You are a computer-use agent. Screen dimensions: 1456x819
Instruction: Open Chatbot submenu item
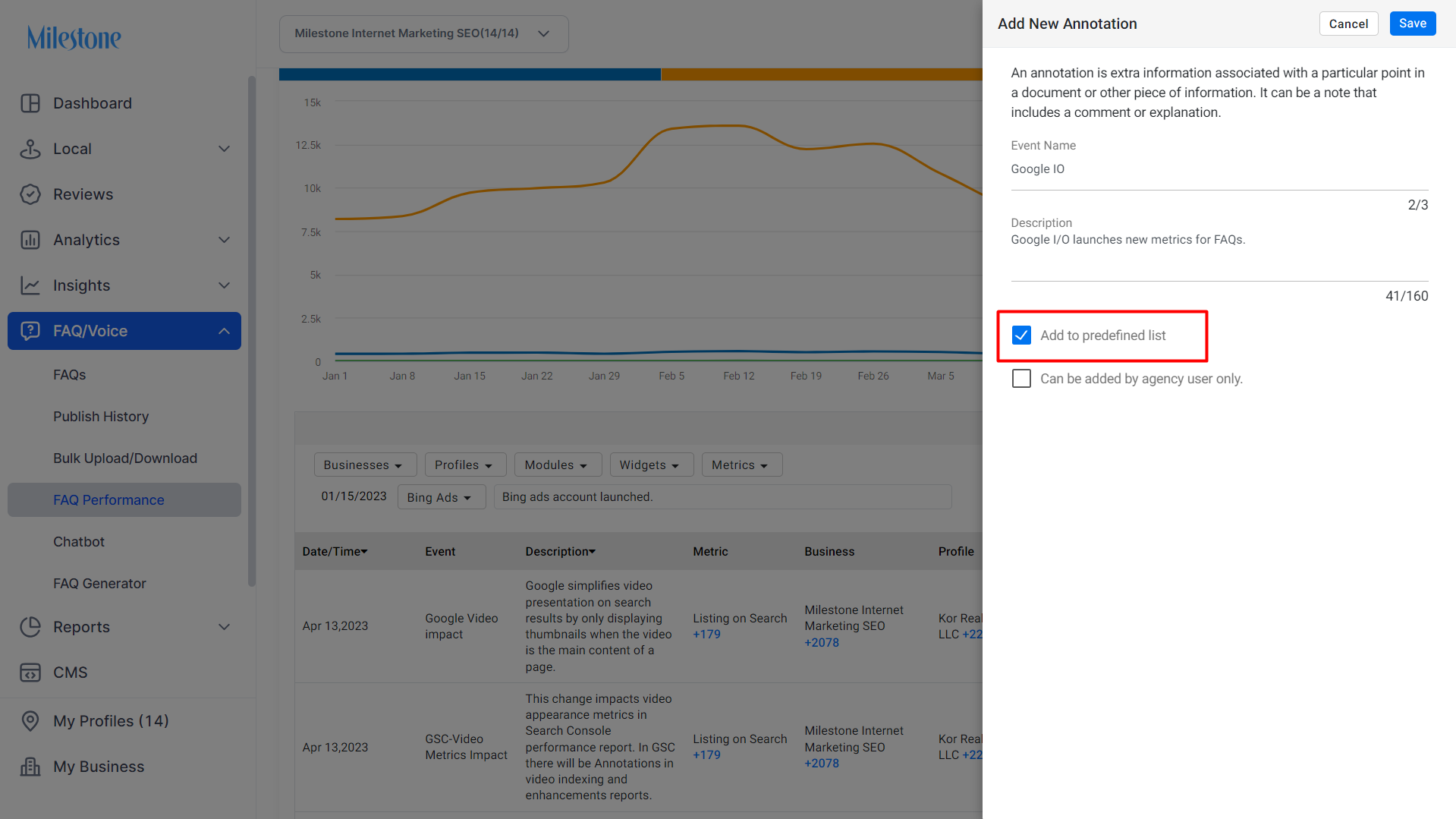pyautogui.click(x=79, y=542)
